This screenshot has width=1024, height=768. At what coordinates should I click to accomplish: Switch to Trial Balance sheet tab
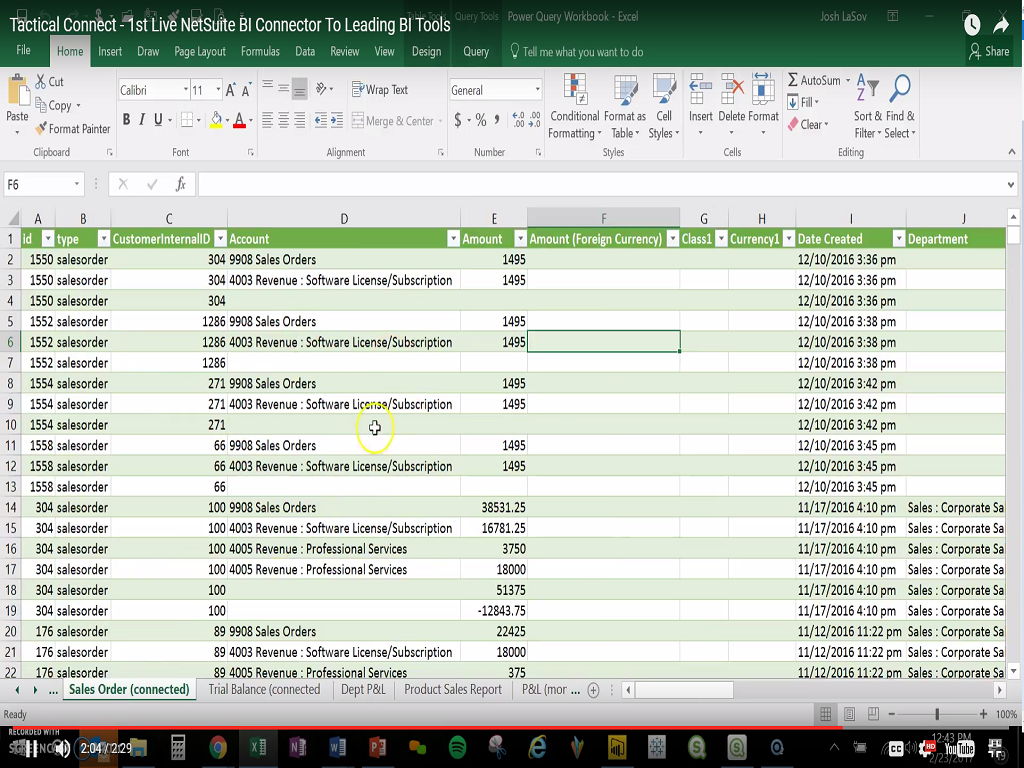point(264,690)
